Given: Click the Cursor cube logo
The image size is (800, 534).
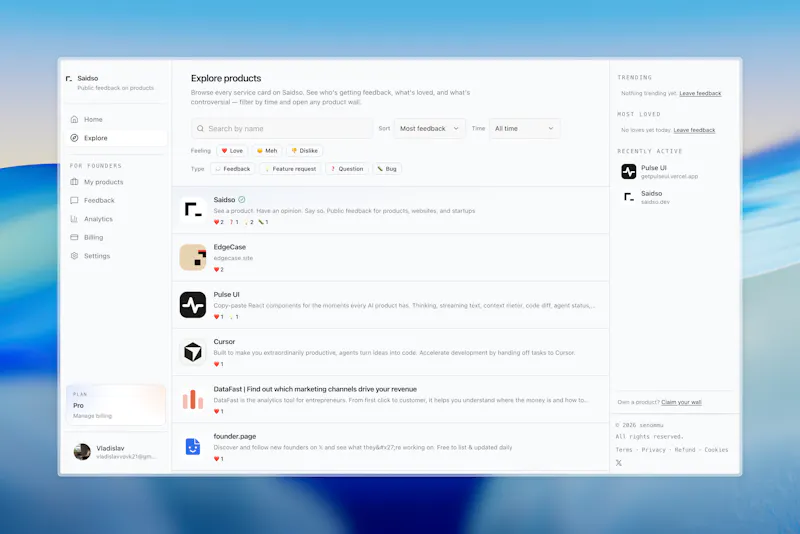Looking at the screenshot, I should pos(193,352).
